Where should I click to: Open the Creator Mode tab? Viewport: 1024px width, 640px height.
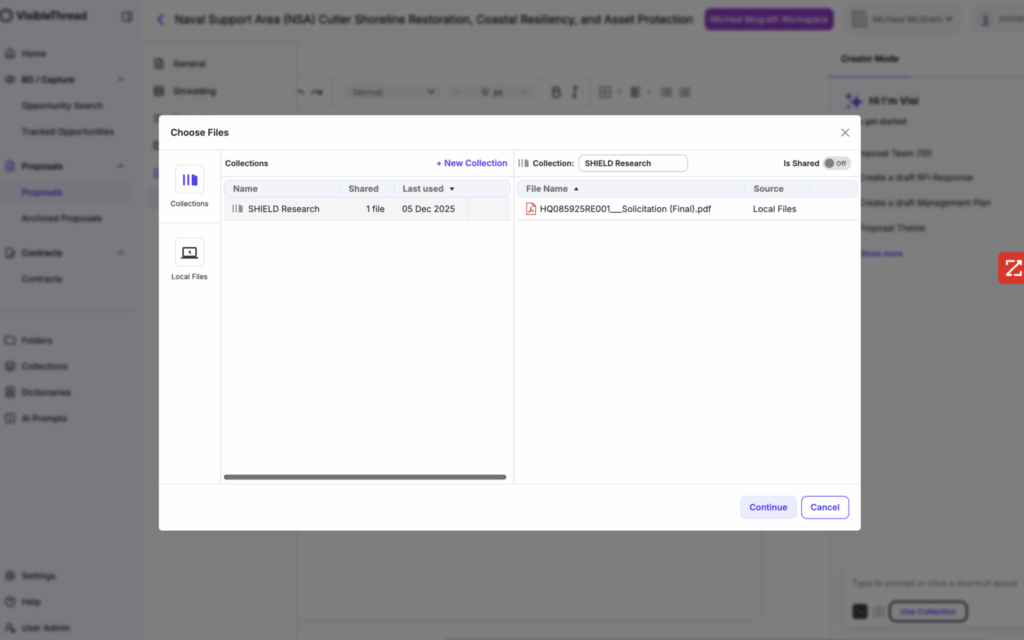(x=869, y=59)
